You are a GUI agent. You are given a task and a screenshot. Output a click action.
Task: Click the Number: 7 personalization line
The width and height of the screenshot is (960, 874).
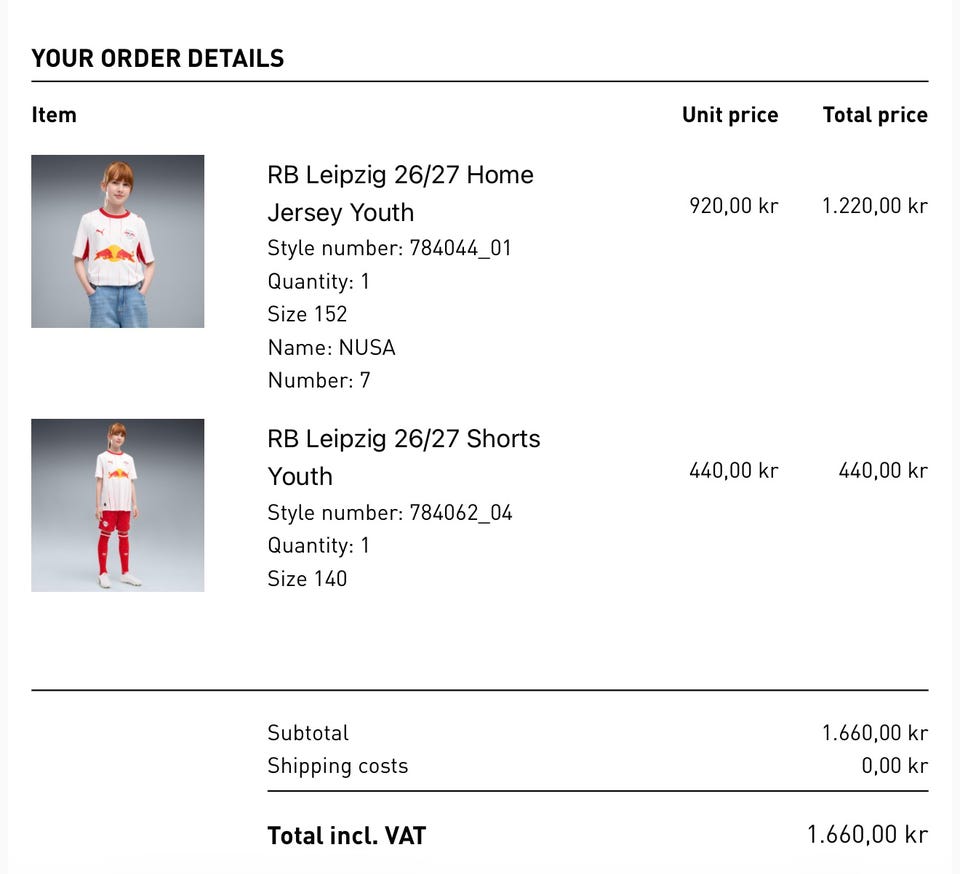point(319,380)
